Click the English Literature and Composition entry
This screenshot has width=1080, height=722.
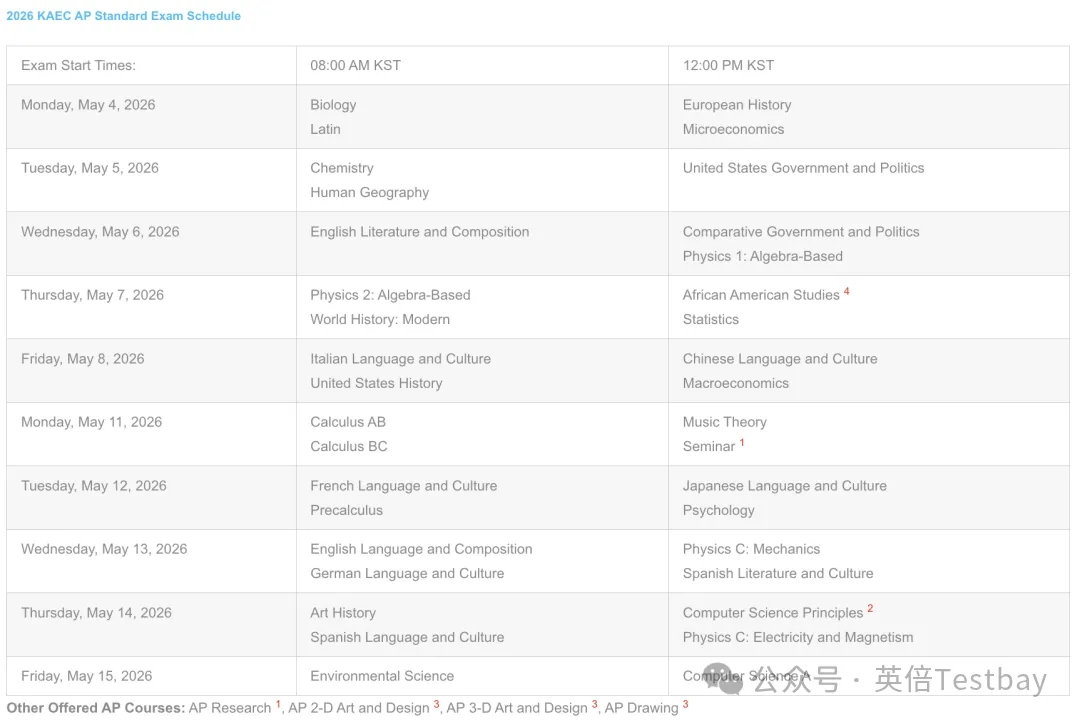tap(420, 232)
